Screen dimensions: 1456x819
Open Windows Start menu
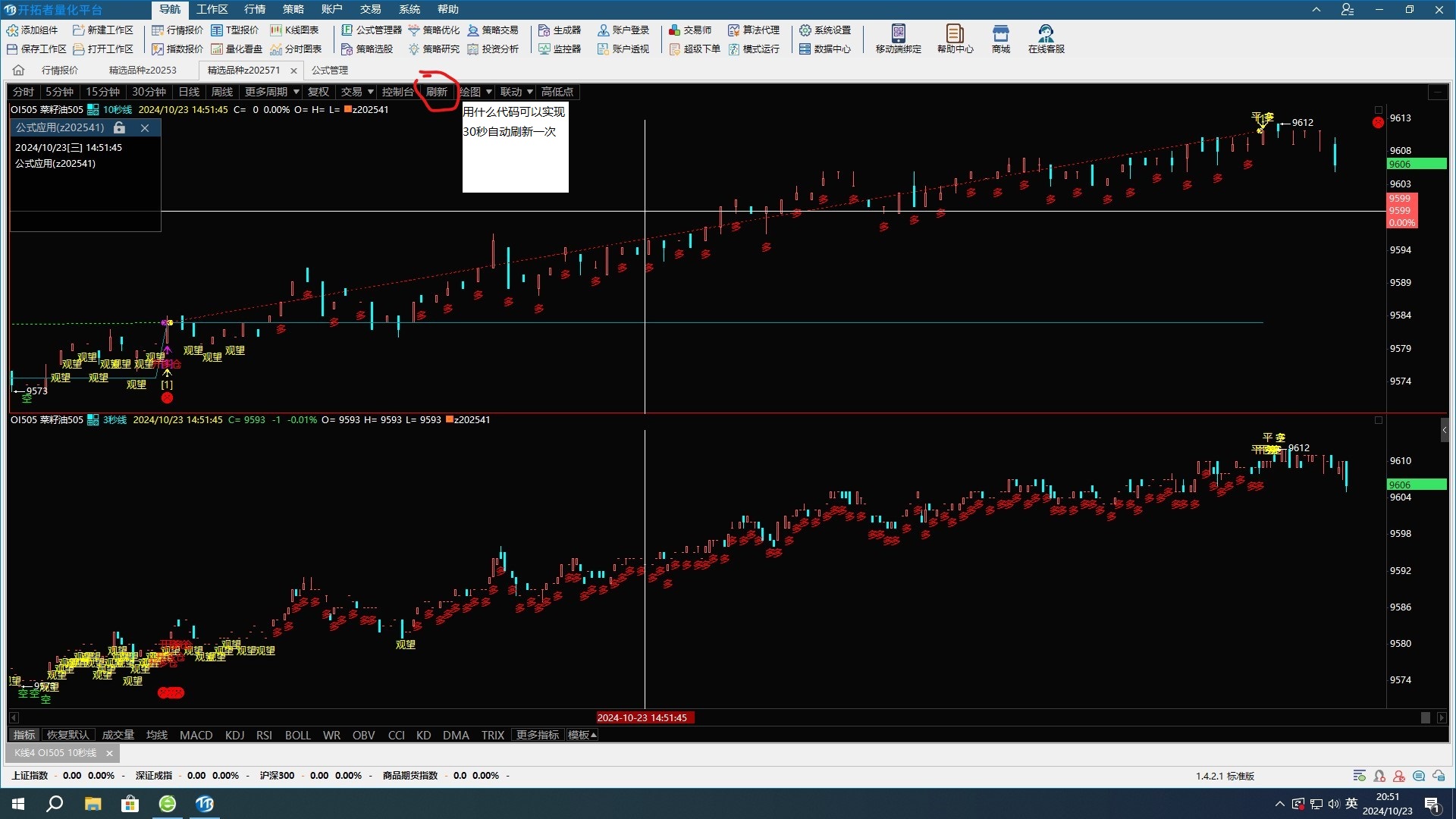point(18,804)
